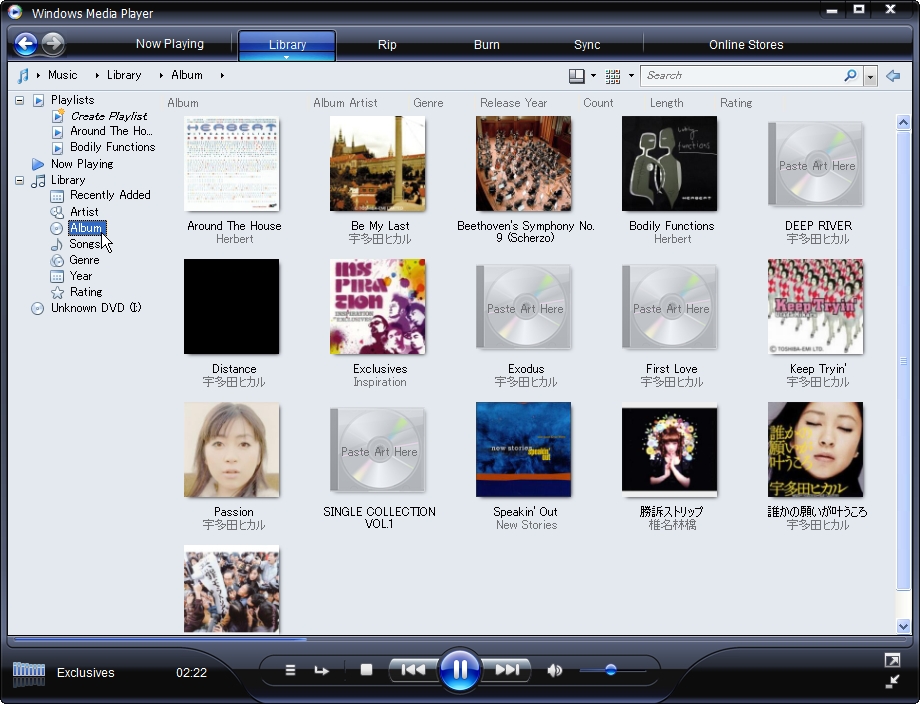Expand the arrow after Library in breadcrumb
Image resolution: width=920 pixels, height=704 pixels.
161,76
